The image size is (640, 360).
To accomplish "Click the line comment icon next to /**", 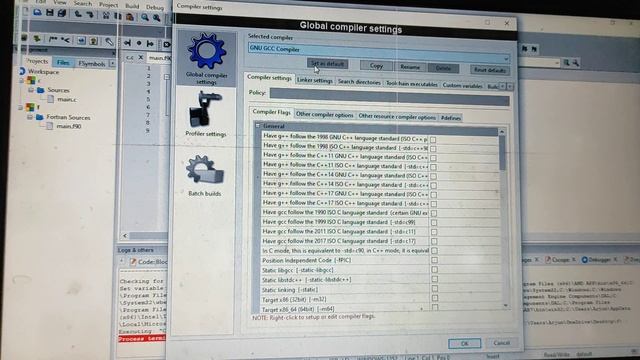I will coord(66,40).
